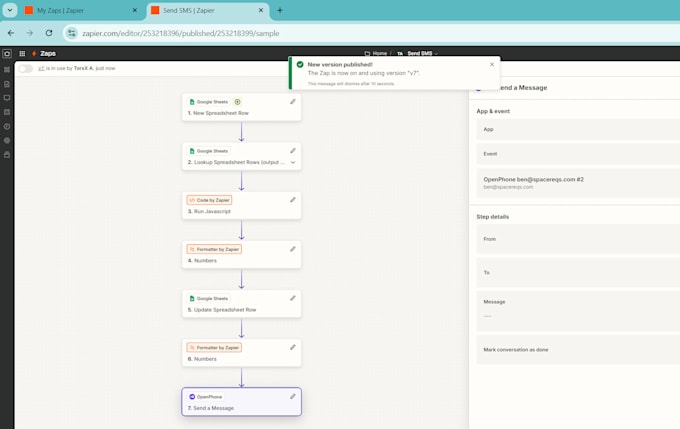
Task: Close the My Zaps | Zapier tab
Action: (x=135, y=10)
